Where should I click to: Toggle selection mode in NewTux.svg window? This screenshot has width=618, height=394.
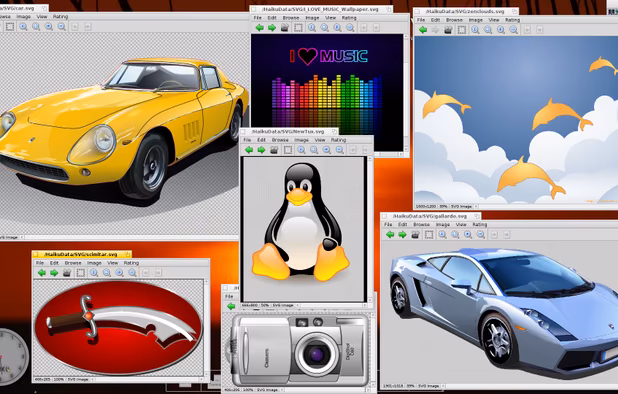288,150
